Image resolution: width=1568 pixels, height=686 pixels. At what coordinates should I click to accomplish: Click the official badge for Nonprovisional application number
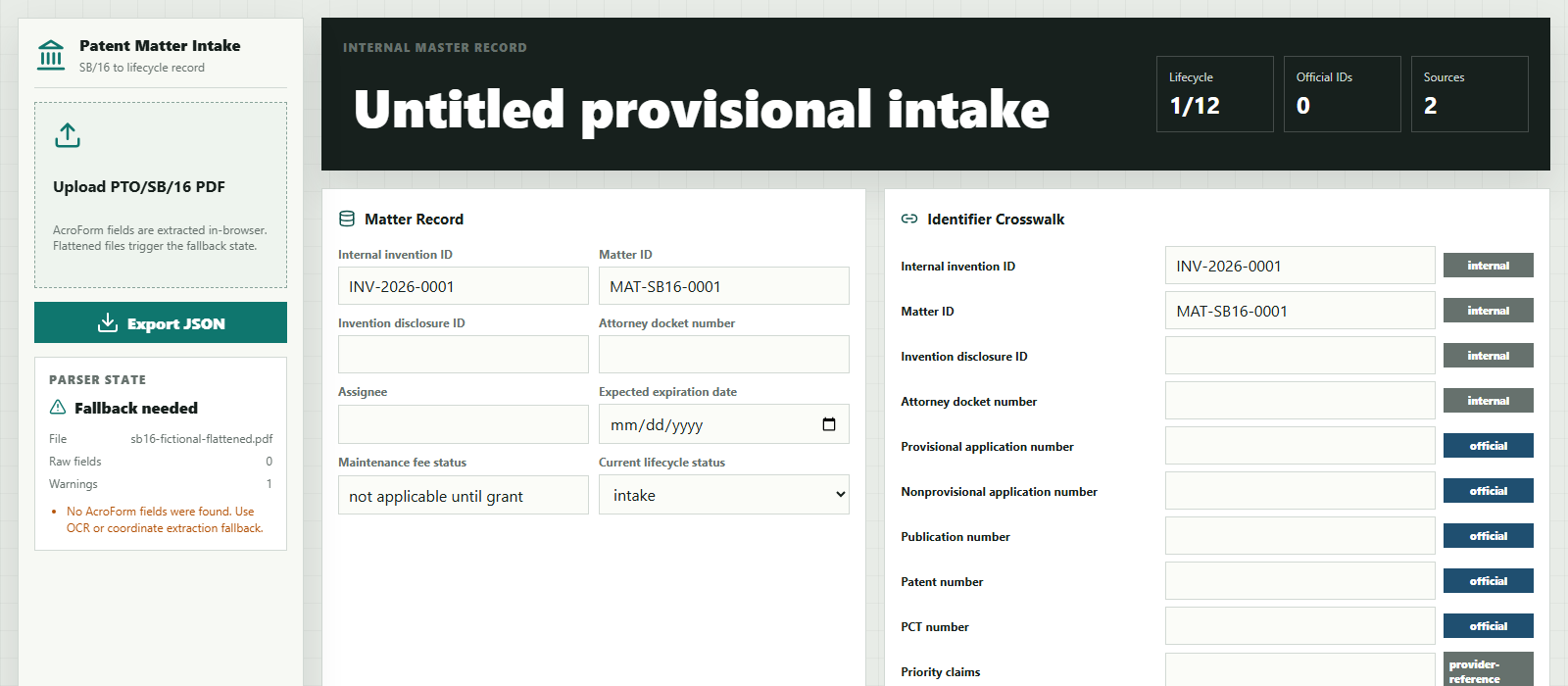click(1489, 491)
